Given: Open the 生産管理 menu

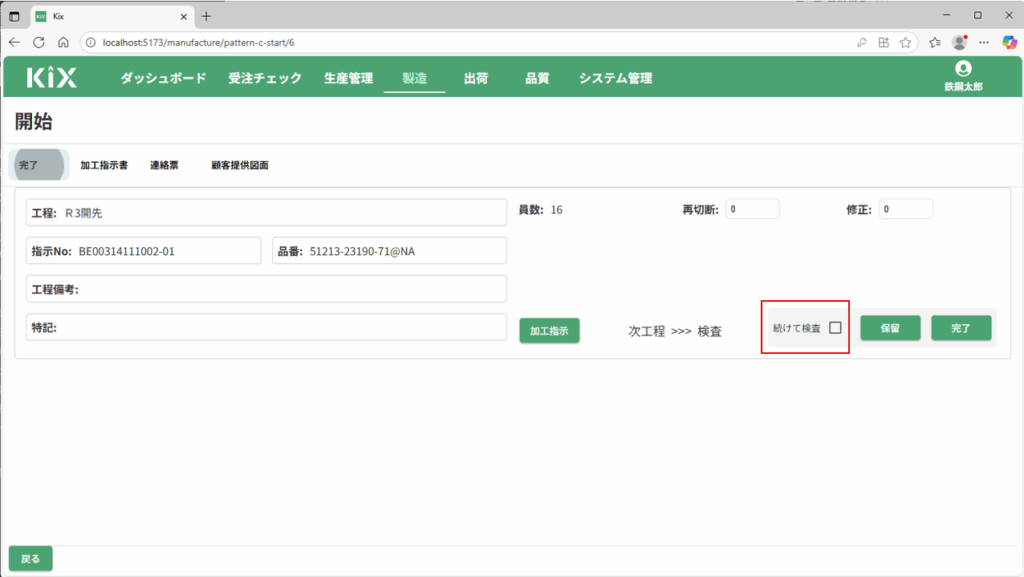Looking at the screenshot, I should 349,78.
